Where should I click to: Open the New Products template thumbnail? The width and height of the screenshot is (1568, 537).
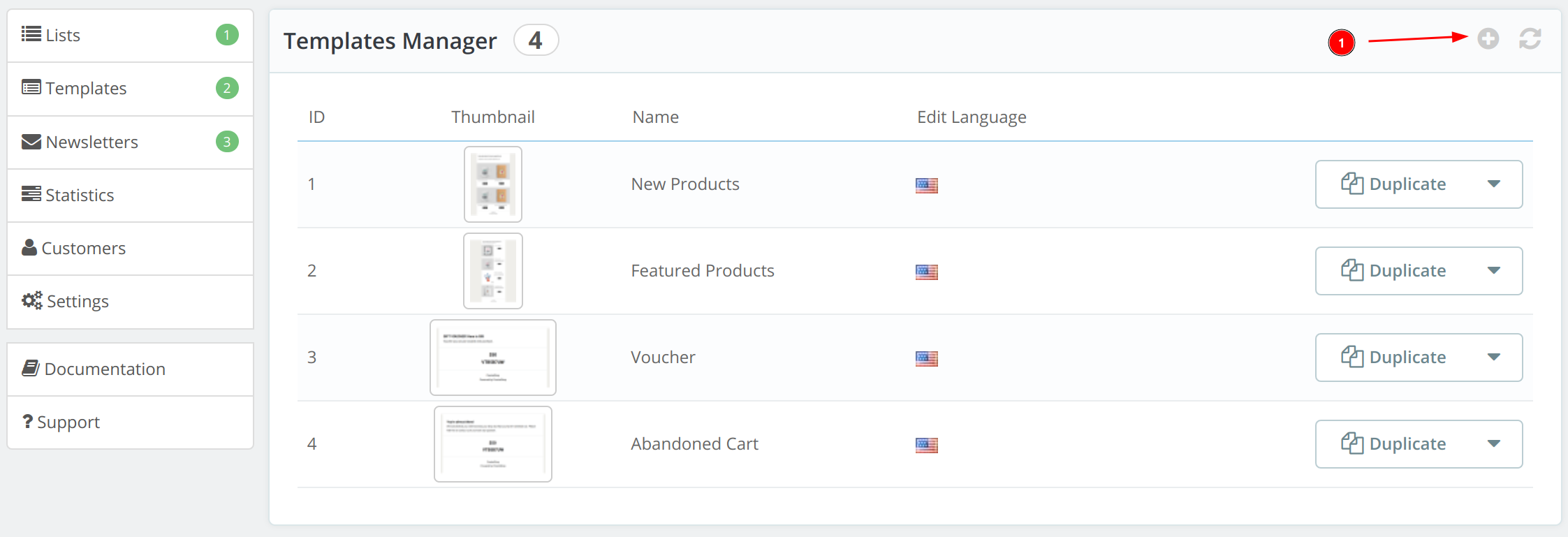[492, 184]
